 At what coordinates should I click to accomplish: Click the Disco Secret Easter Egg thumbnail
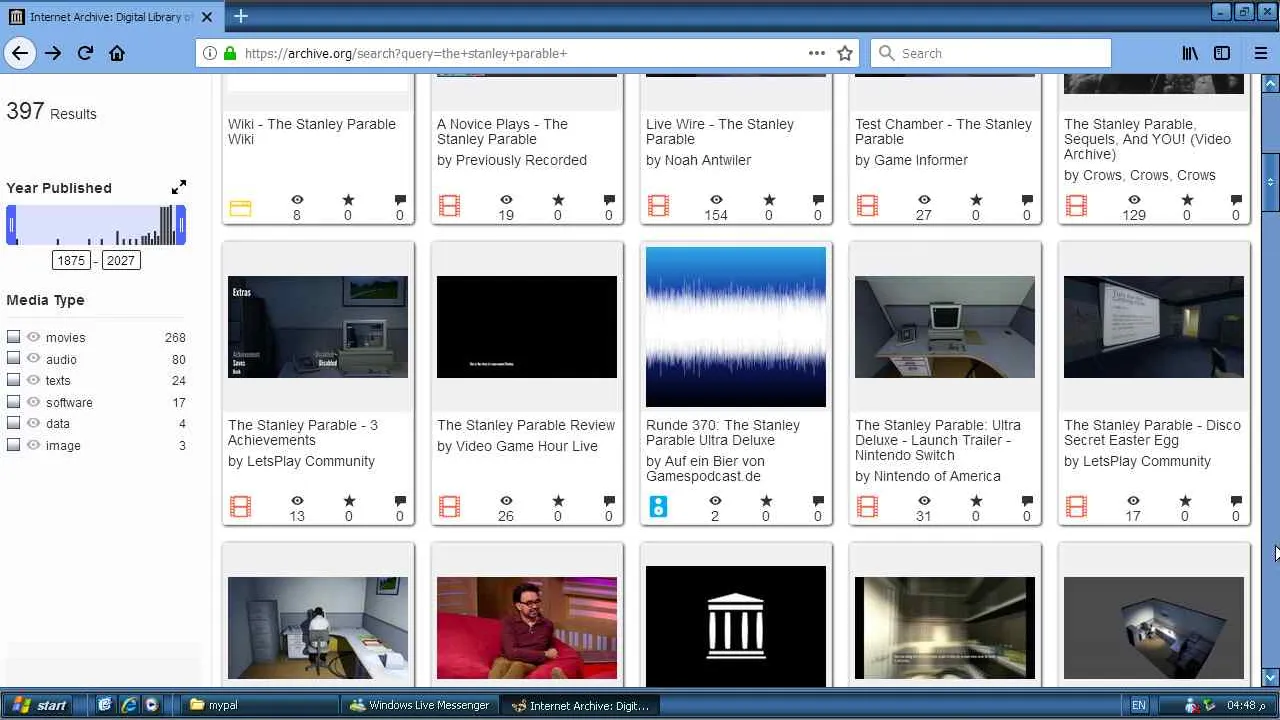[x=1154, y=327]
